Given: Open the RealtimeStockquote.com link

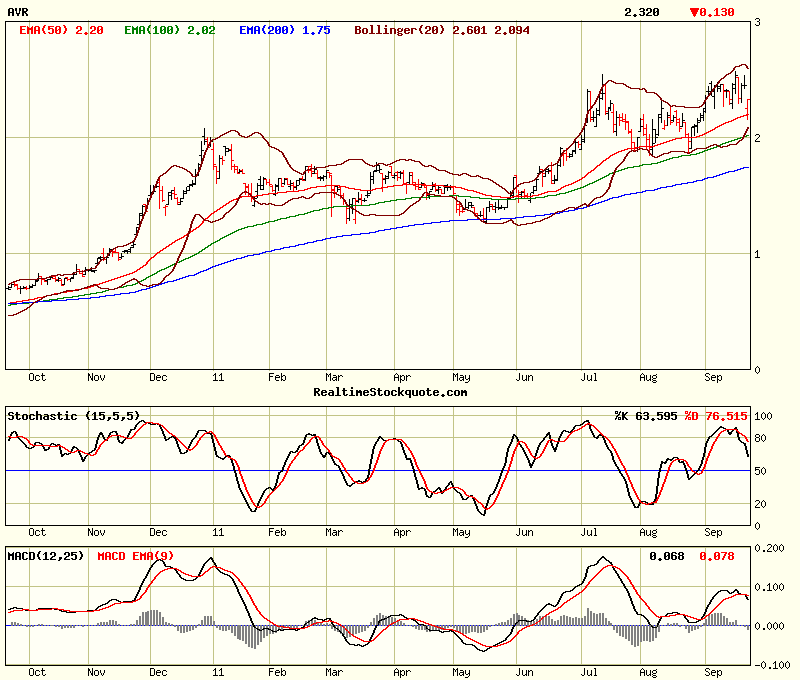Looking at the screenshot, I should [390, 392].
